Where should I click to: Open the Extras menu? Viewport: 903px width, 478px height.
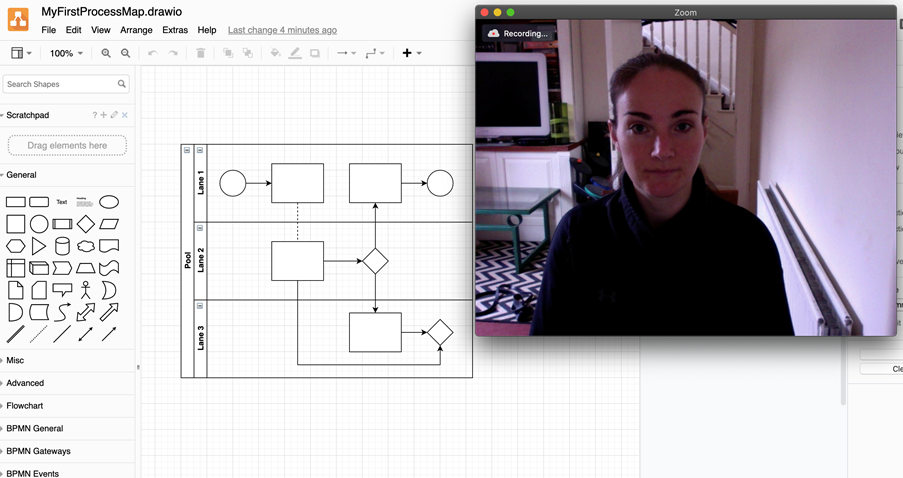pos(174,30)
